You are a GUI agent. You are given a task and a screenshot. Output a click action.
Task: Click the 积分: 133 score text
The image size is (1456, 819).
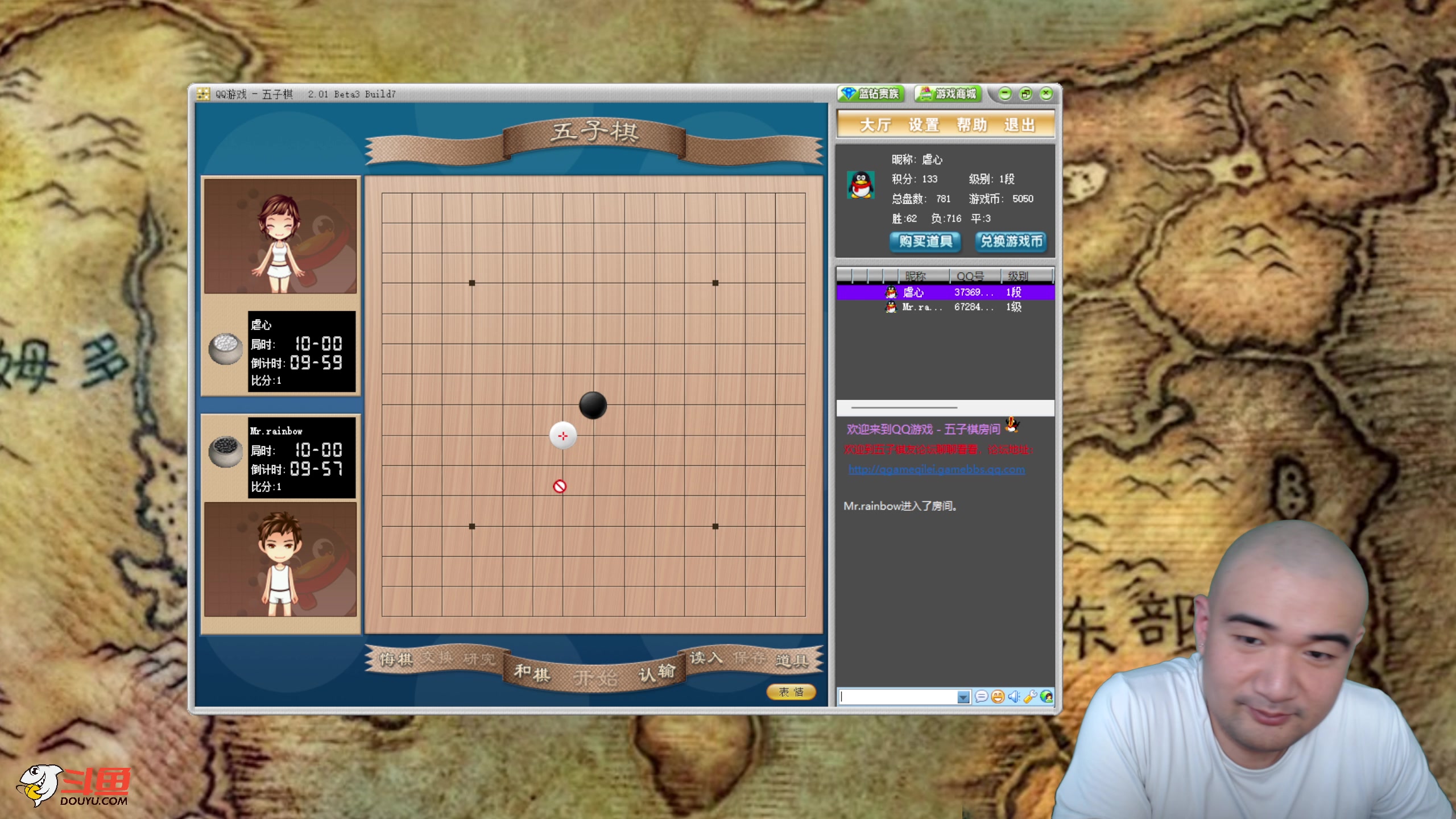(x=915, y=179)
